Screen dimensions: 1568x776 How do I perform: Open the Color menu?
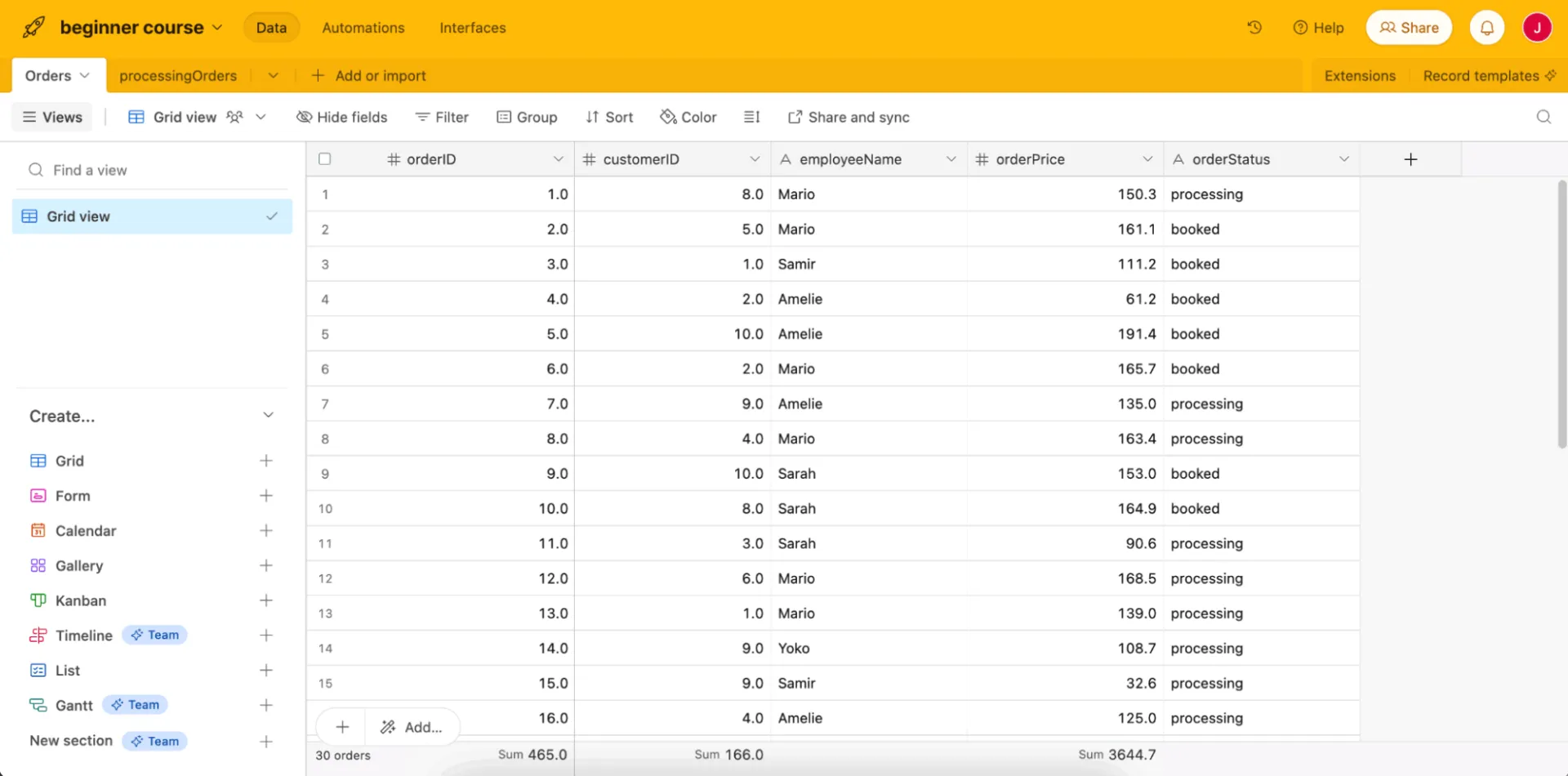click(x=688, y=117)
